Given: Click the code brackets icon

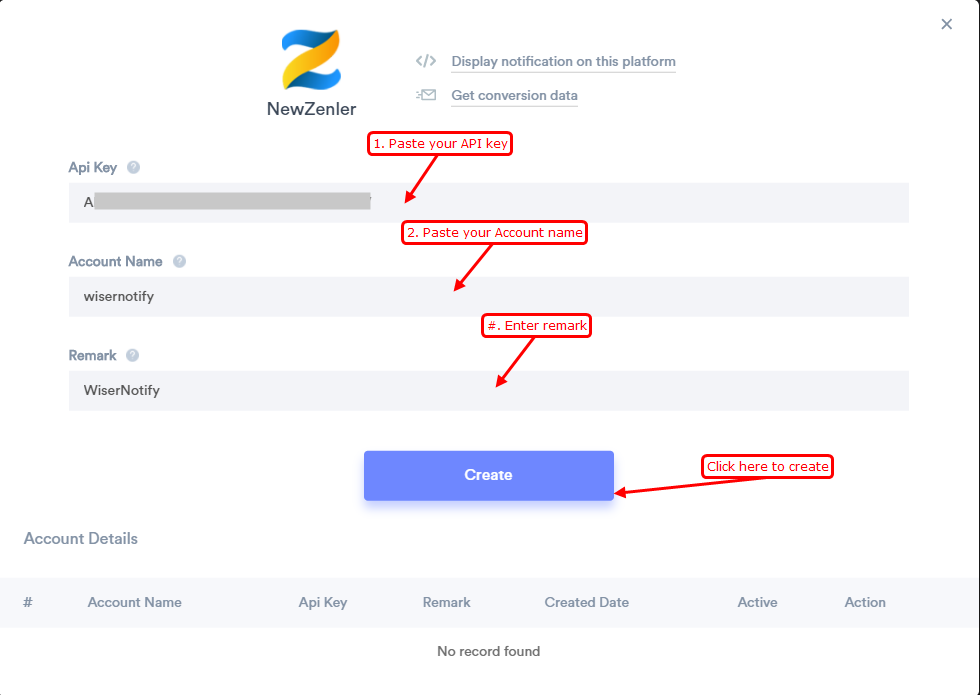Looking at the screenshot, I should point(426,61).
